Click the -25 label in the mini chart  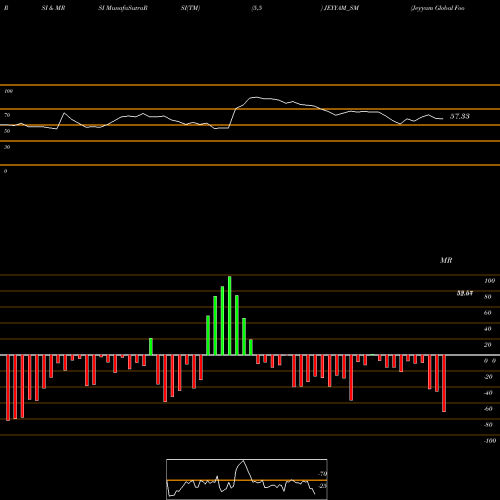[322, 486]
